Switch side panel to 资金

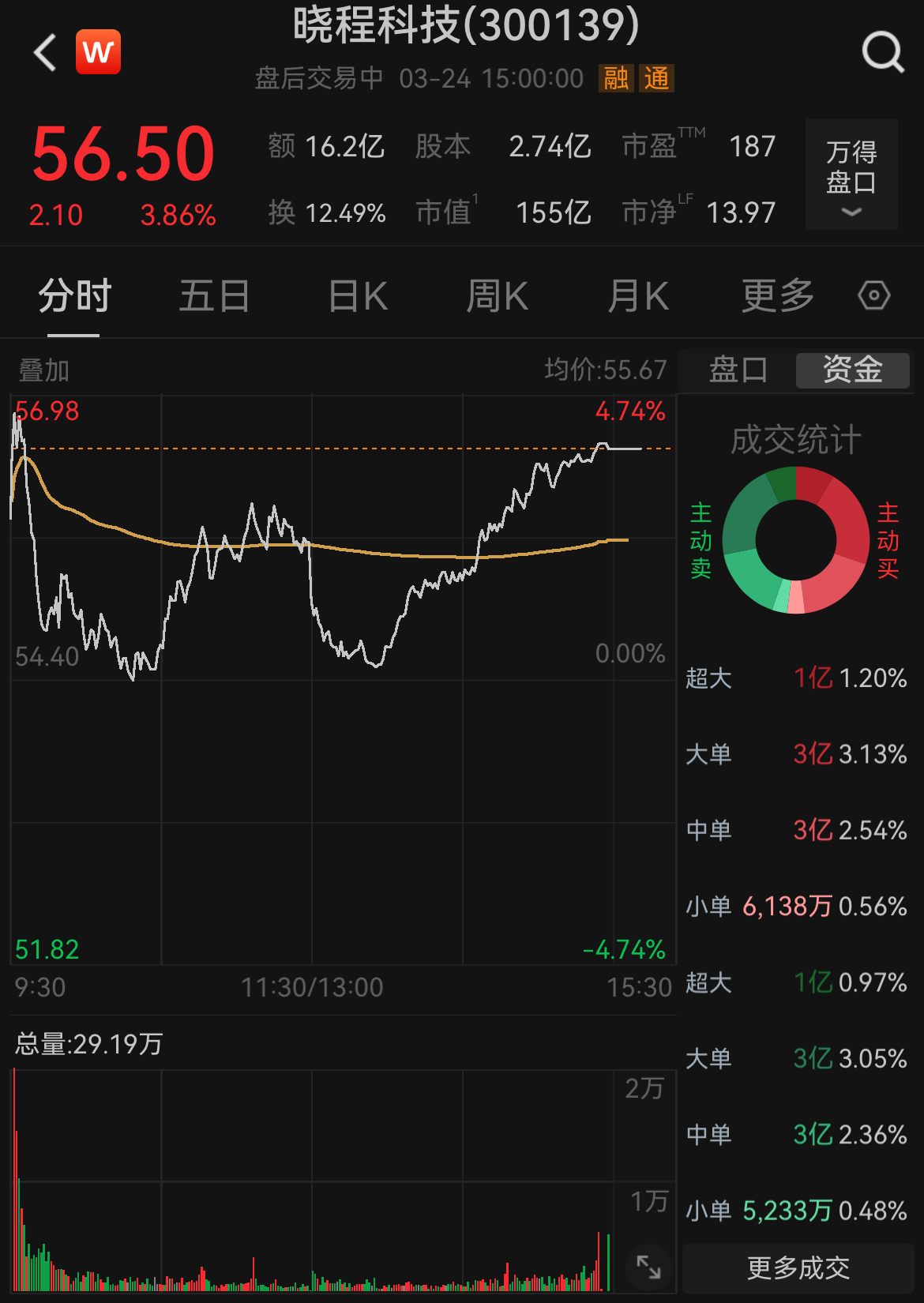852,370
